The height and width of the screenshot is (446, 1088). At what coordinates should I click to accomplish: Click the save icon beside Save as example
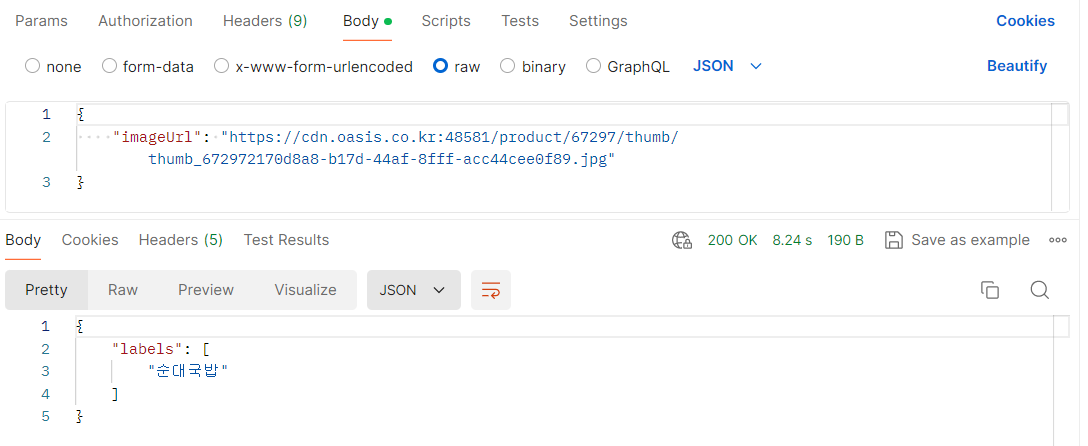(x=894, y=240)
